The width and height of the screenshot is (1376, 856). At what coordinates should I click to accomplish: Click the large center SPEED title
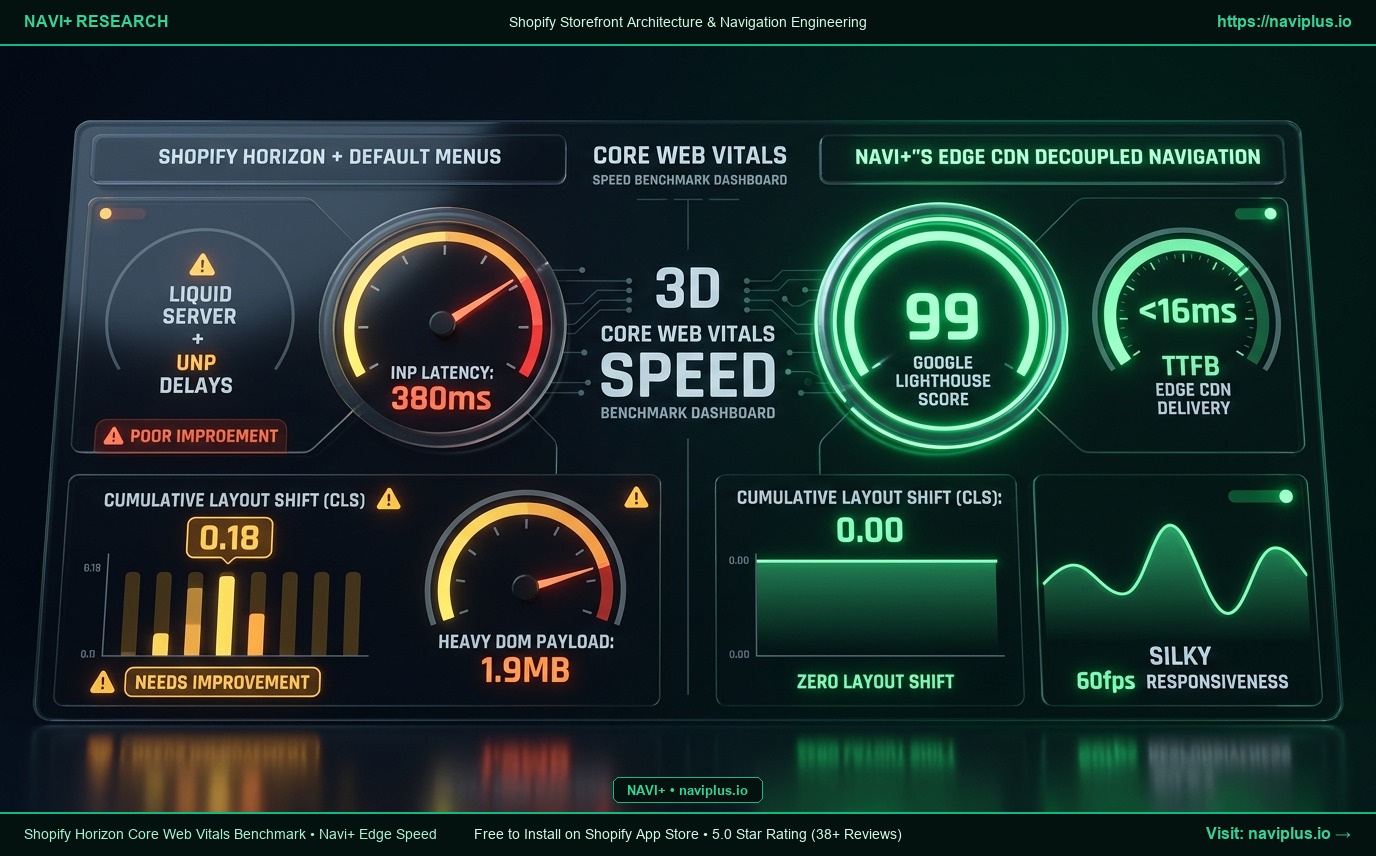[x=688, y=375]
